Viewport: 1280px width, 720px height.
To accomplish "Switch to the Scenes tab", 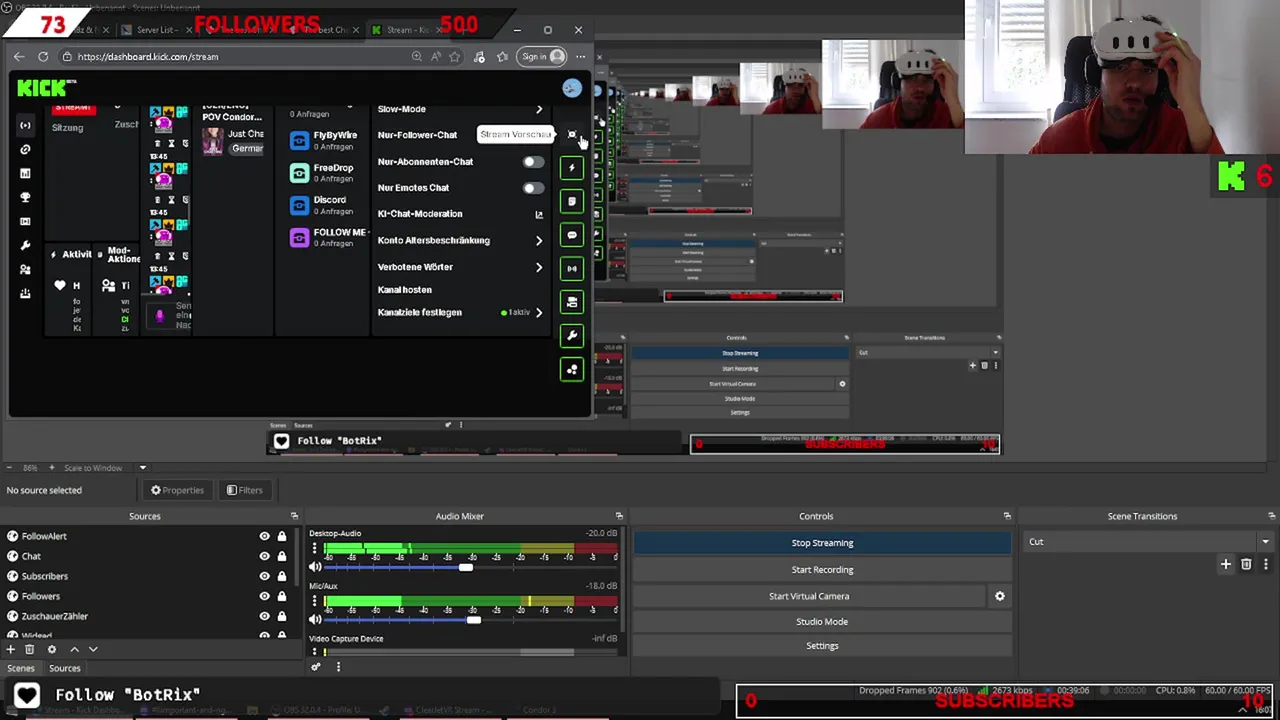I will (x=20, y=668).
